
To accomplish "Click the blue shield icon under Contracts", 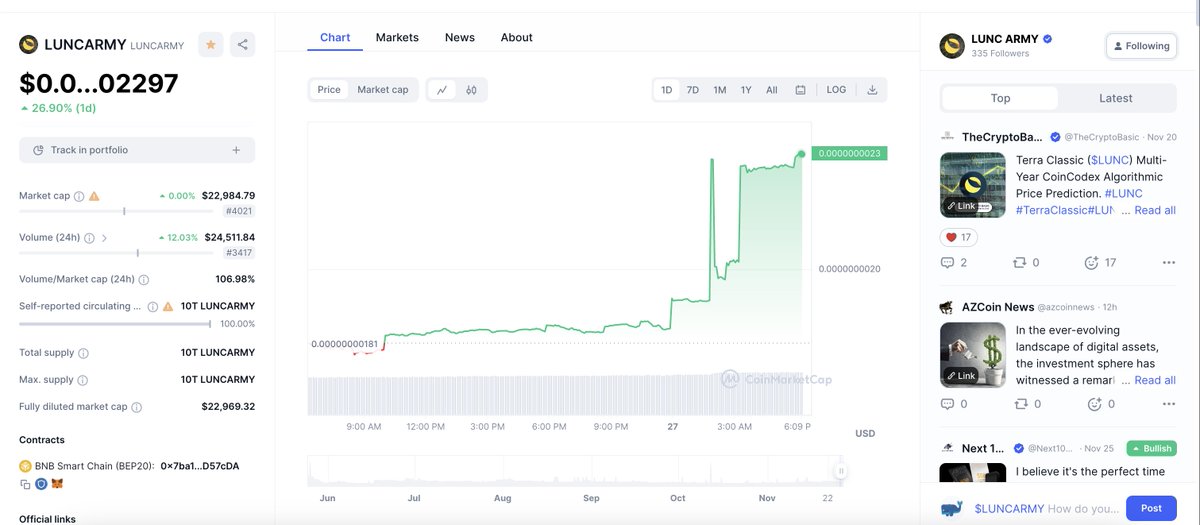I will point(41,484).
